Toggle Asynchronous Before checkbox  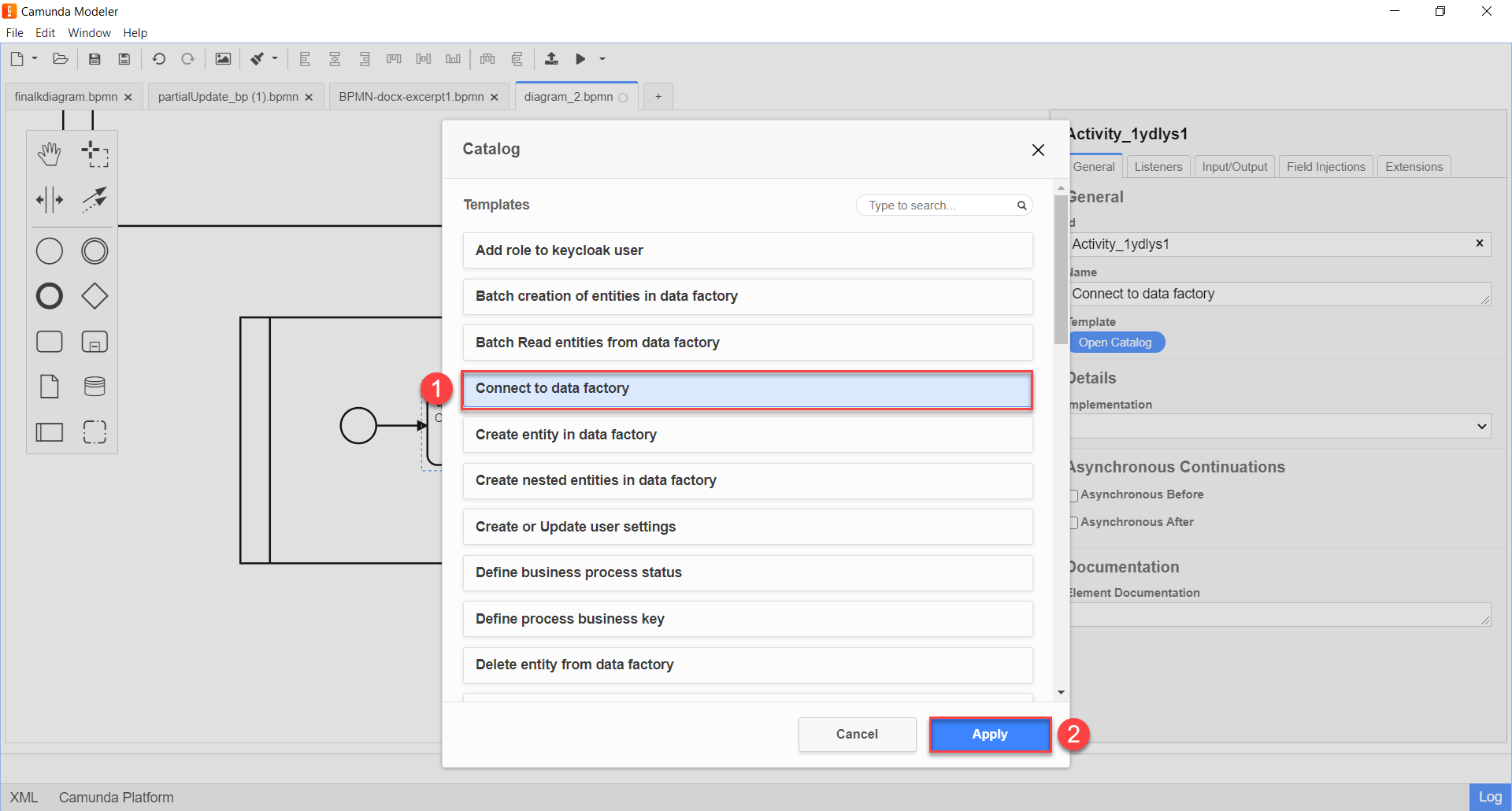pyautogui.click(x=1073, y=495)
